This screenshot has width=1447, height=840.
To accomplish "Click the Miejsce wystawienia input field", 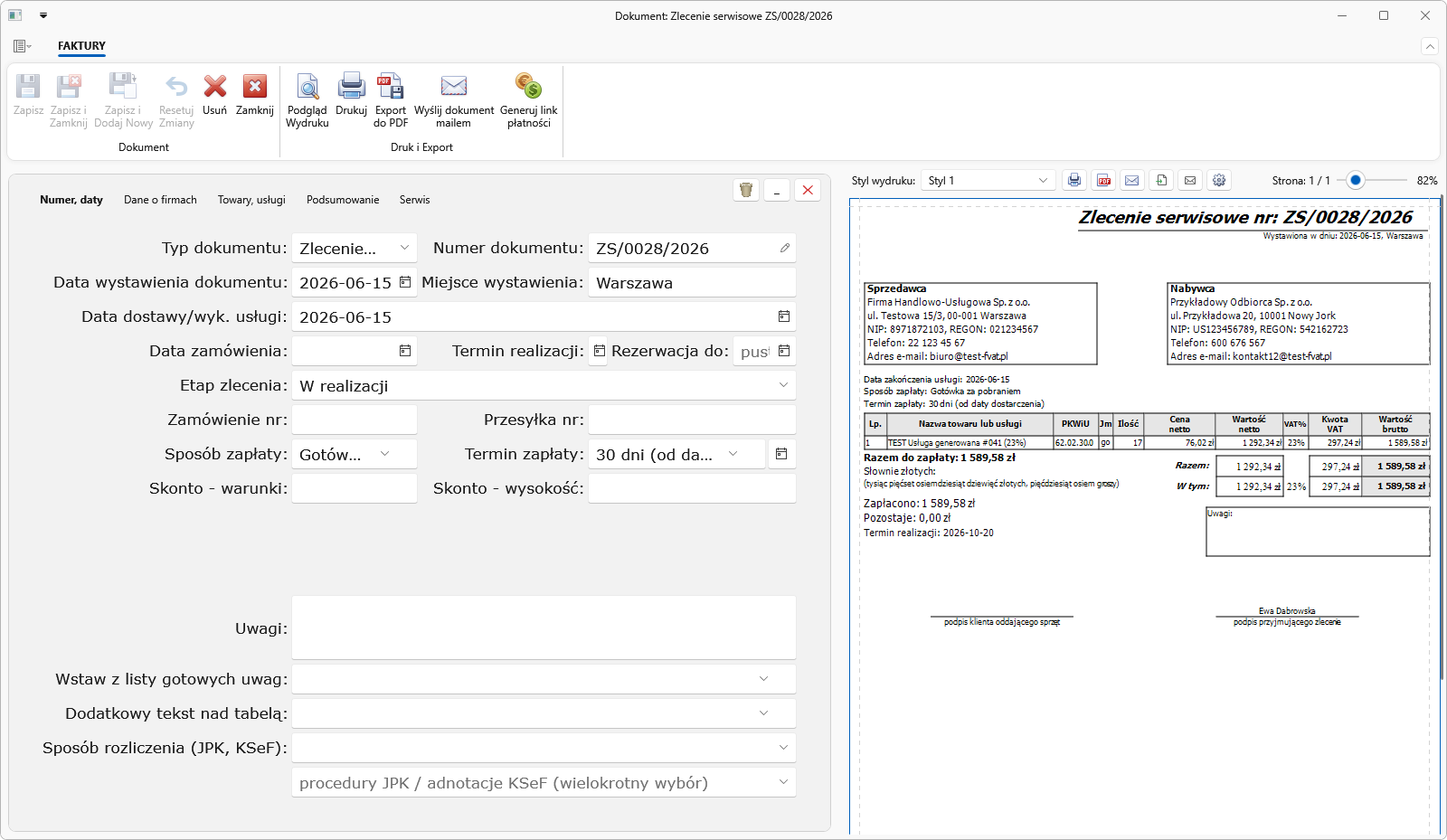I will [692, 282].
